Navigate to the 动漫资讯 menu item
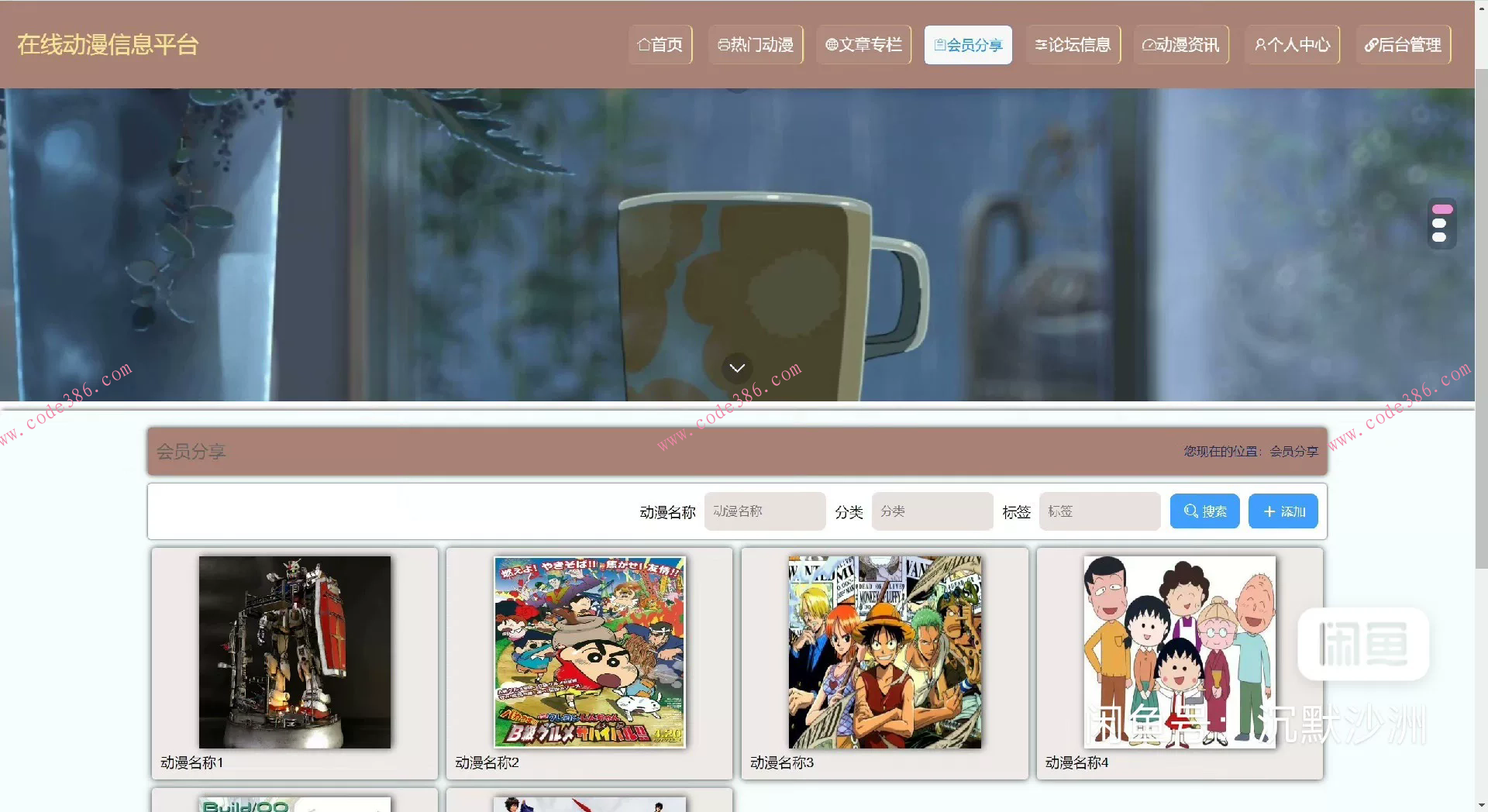 [x=1181, y=44]
